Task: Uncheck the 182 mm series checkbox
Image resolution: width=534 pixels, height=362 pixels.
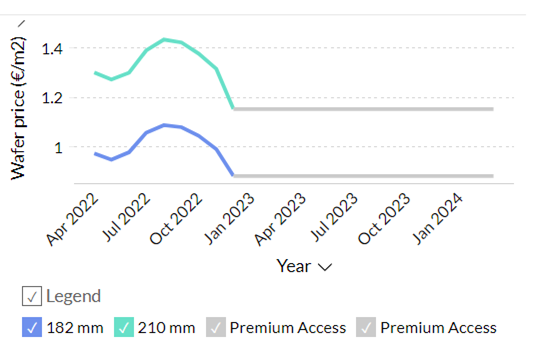Action: (x=32, y=327)
